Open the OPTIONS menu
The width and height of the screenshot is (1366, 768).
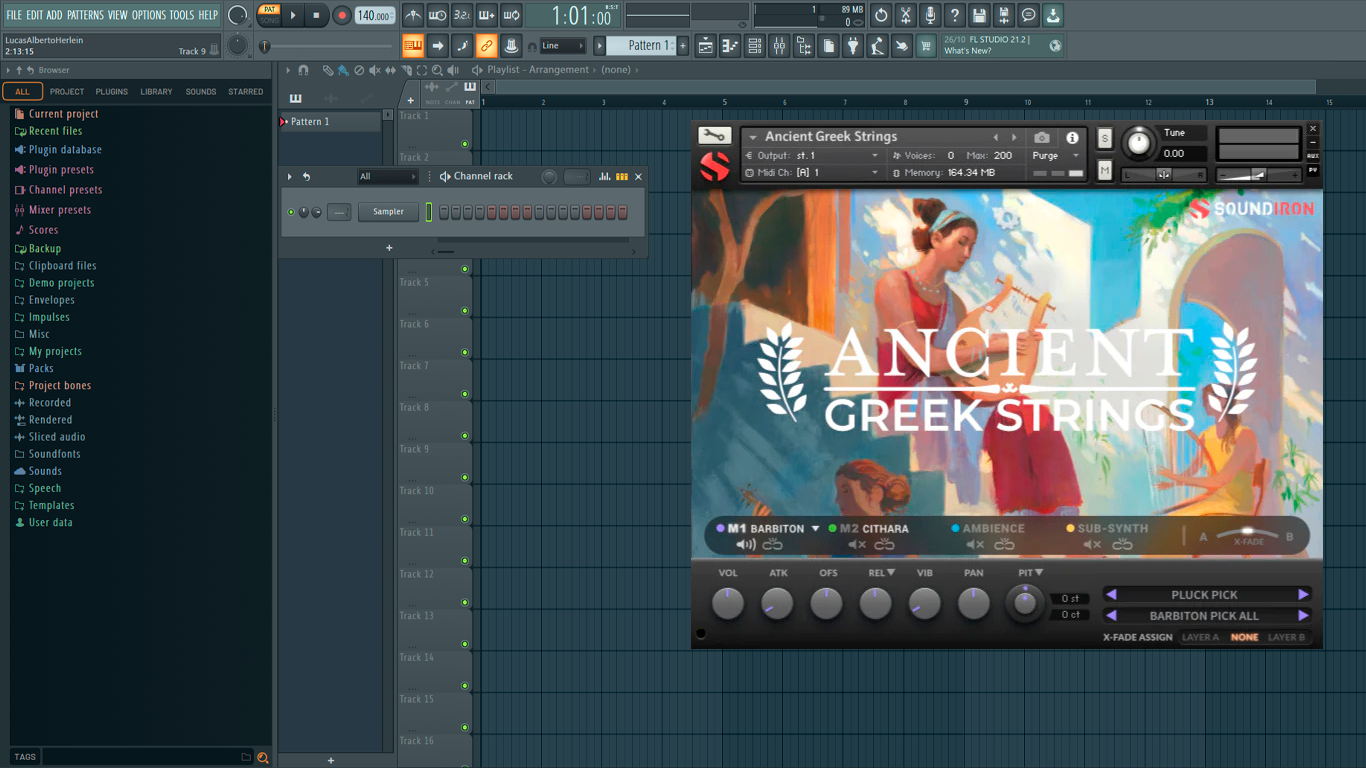point(149,15)
